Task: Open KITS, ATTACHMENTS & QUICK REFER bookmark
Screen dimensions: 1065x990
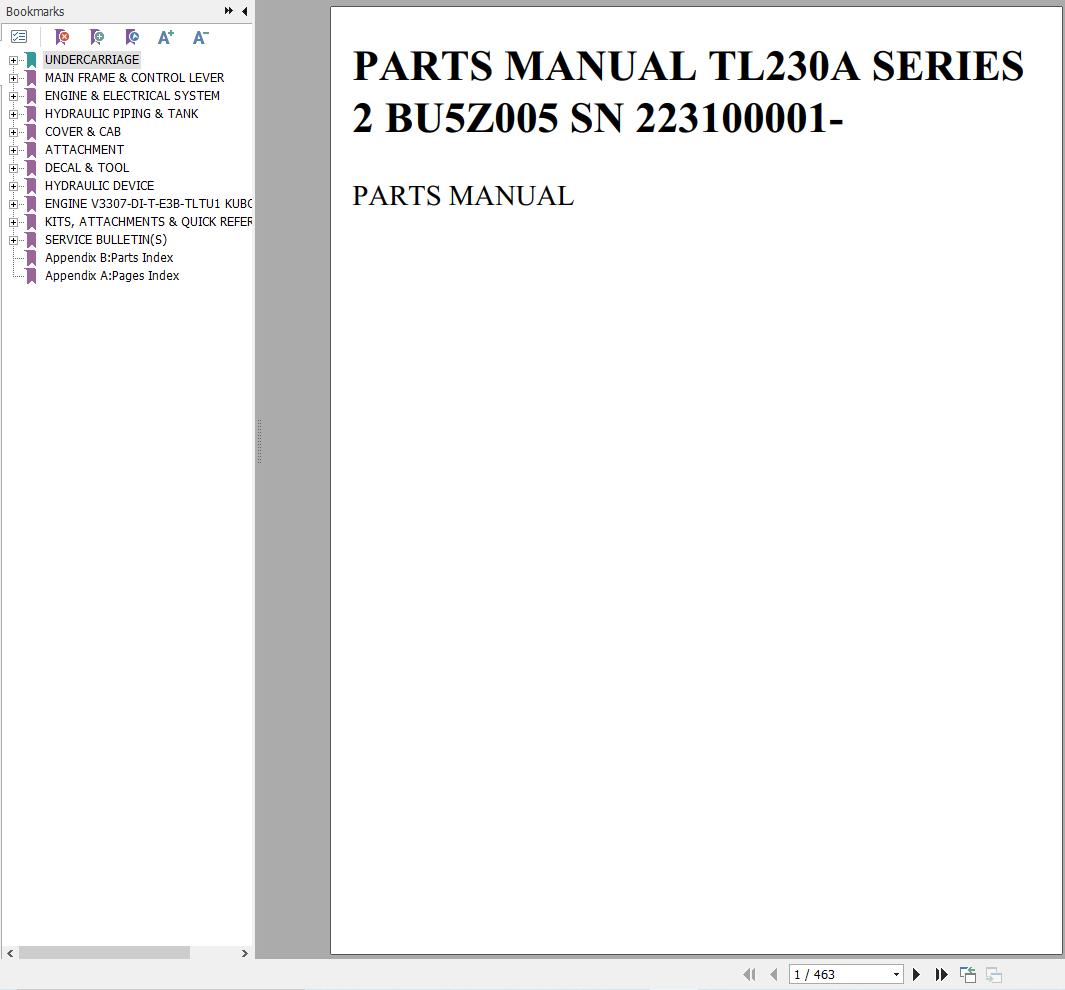Action: point(148,221)
